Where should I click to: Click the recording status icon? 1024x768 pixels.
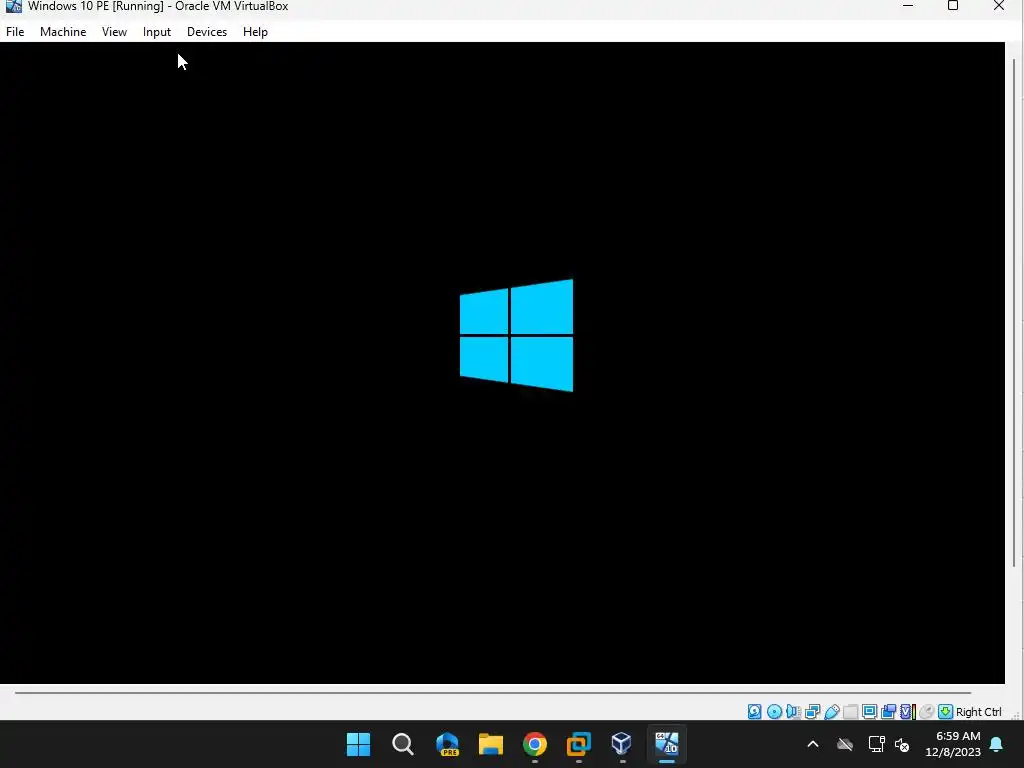click(x=889, y=712)
